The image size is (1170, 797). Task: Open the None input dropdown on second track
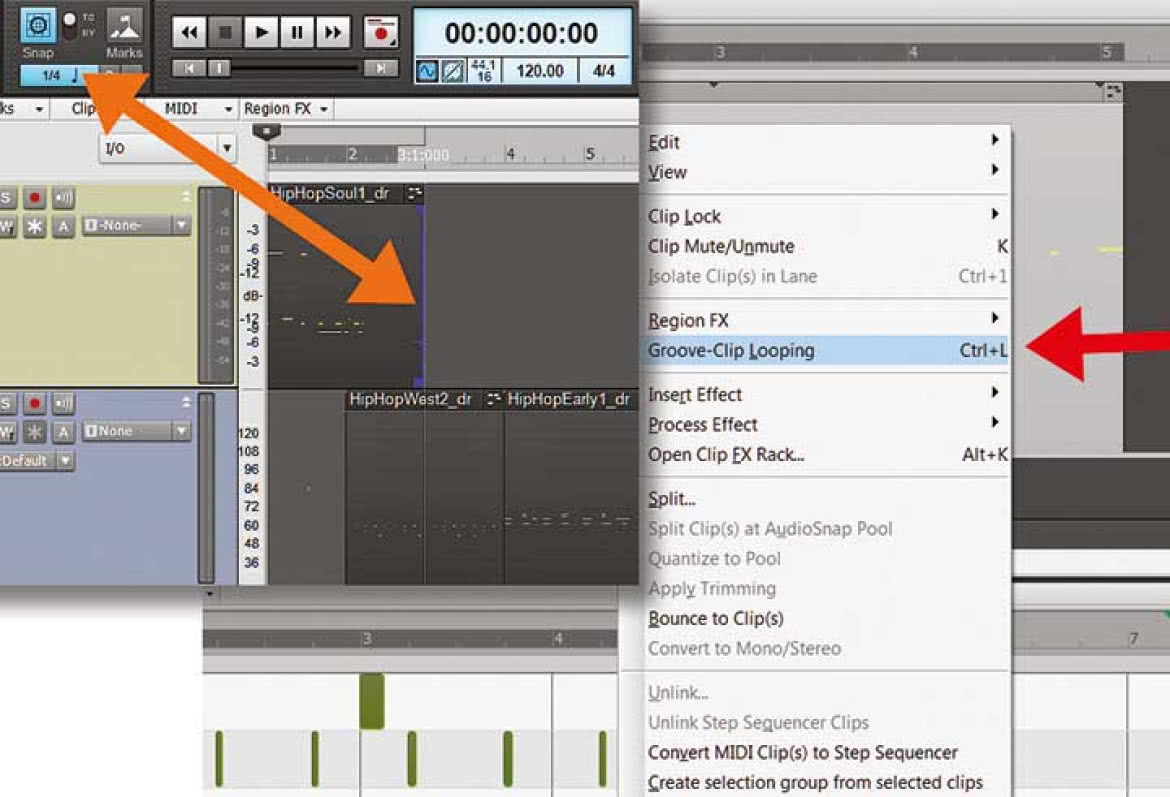pos(137,431)
